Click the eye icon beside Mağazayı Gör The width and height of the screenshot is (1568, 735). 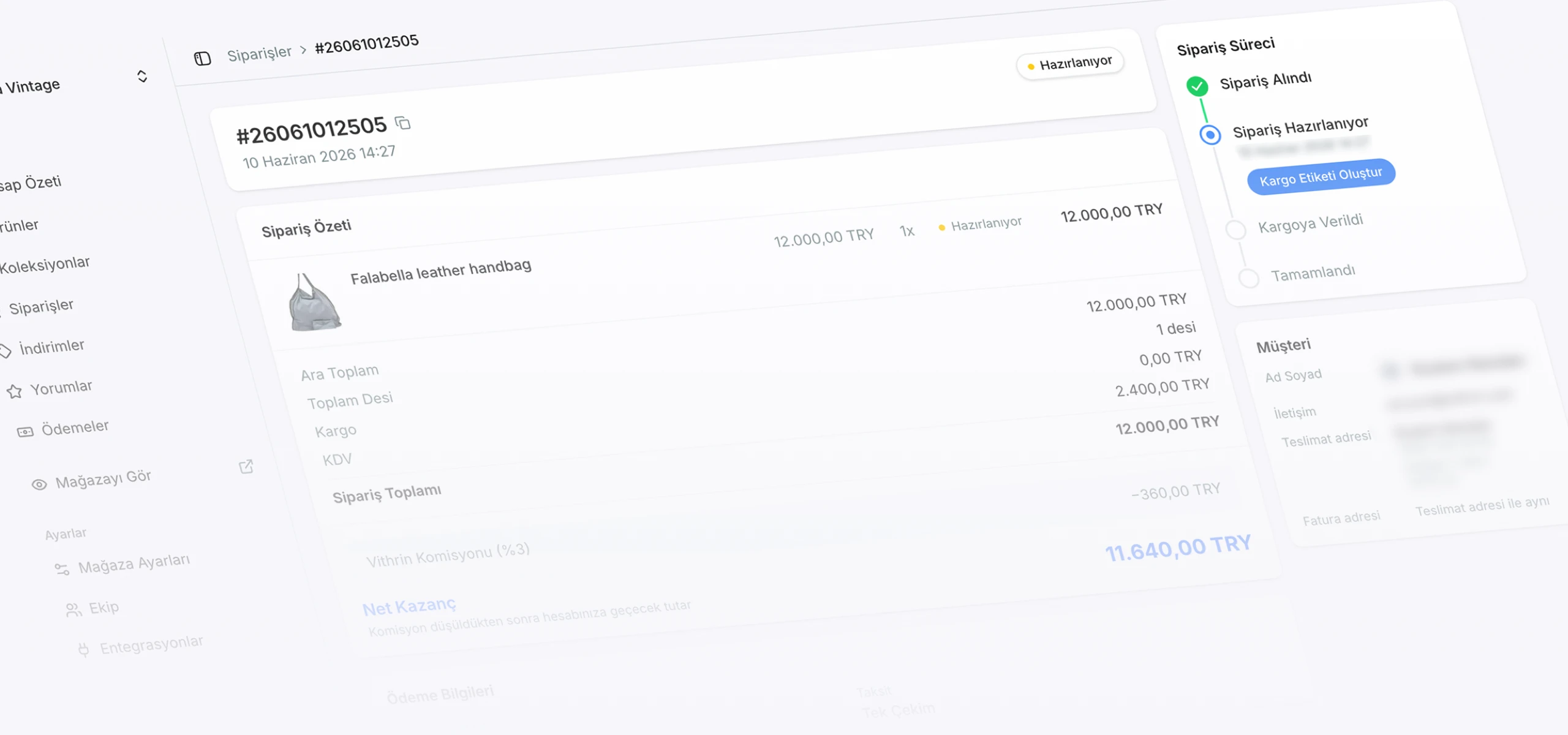tap(39, 484)
